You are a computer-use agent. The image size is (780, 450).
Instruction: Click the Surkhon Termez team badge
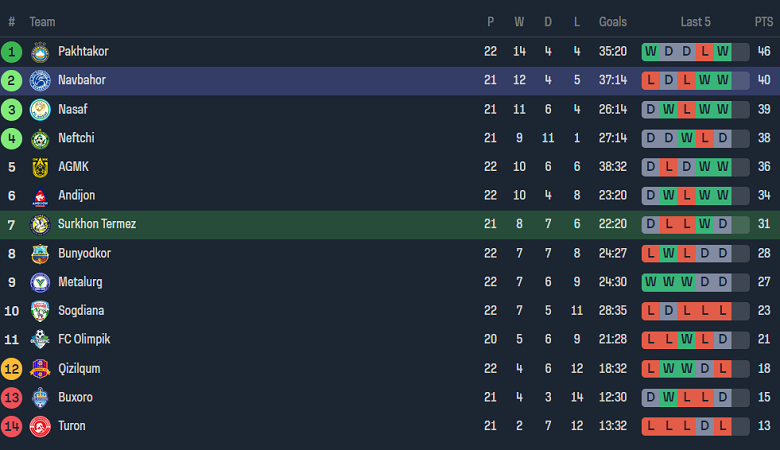(40, 225)
